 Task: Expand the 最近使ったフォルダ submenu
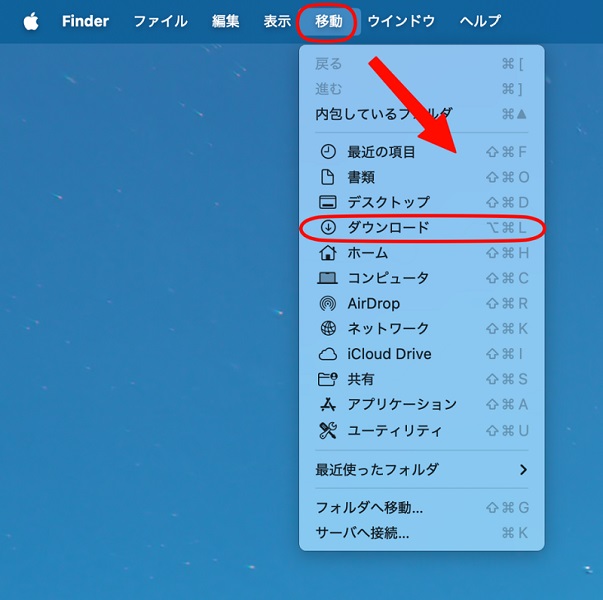[x=421, y=470]
